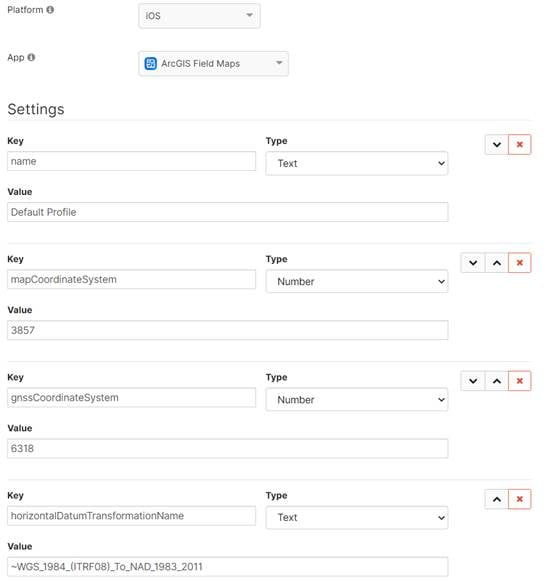Click the 3857 value field
Image resolution: width=557 pixels, height=582 pixels.
pos(227,330)
